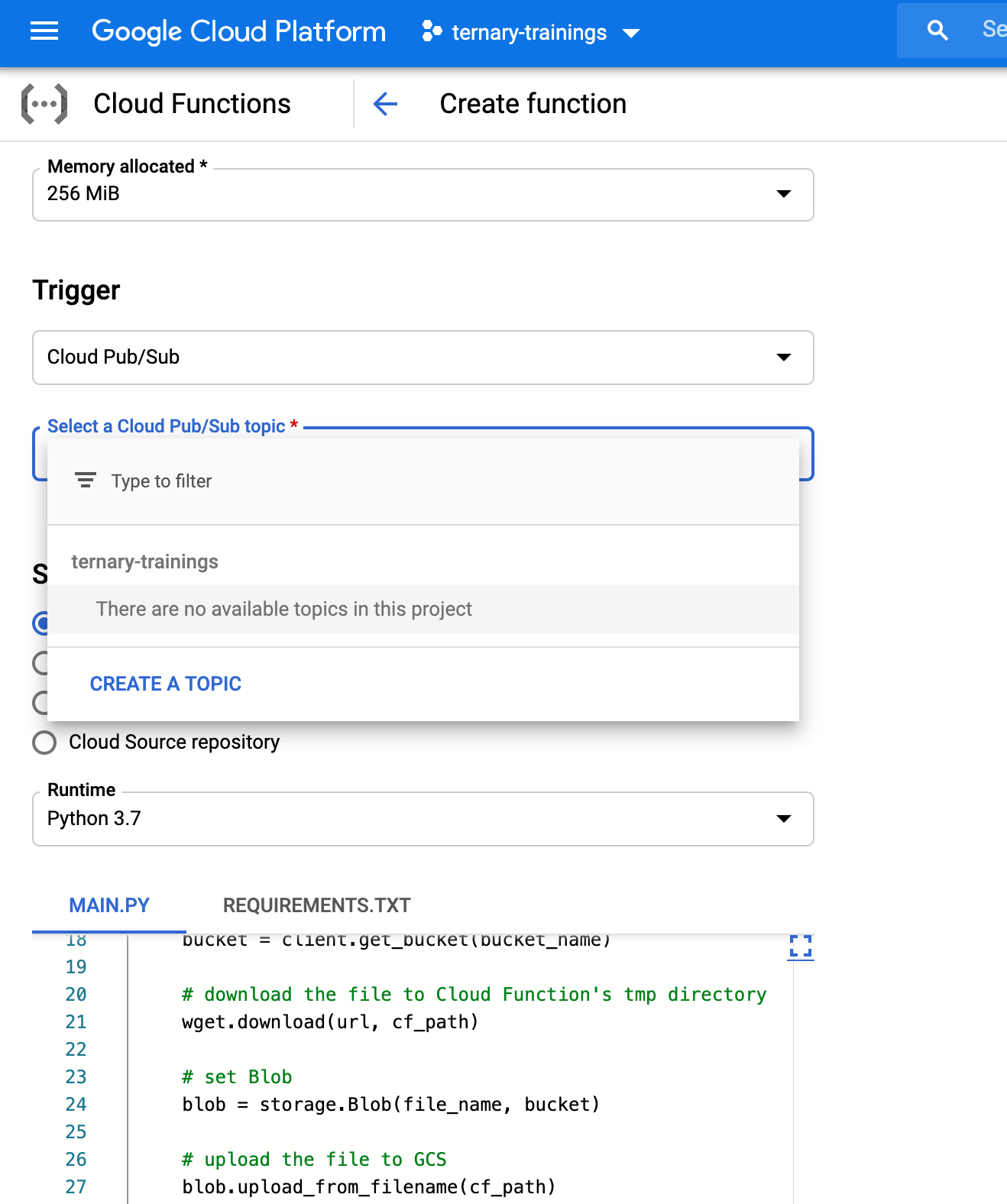Expand the code editor to fullscreen
Viewport: 1007px width, 1204px height.
801,947
